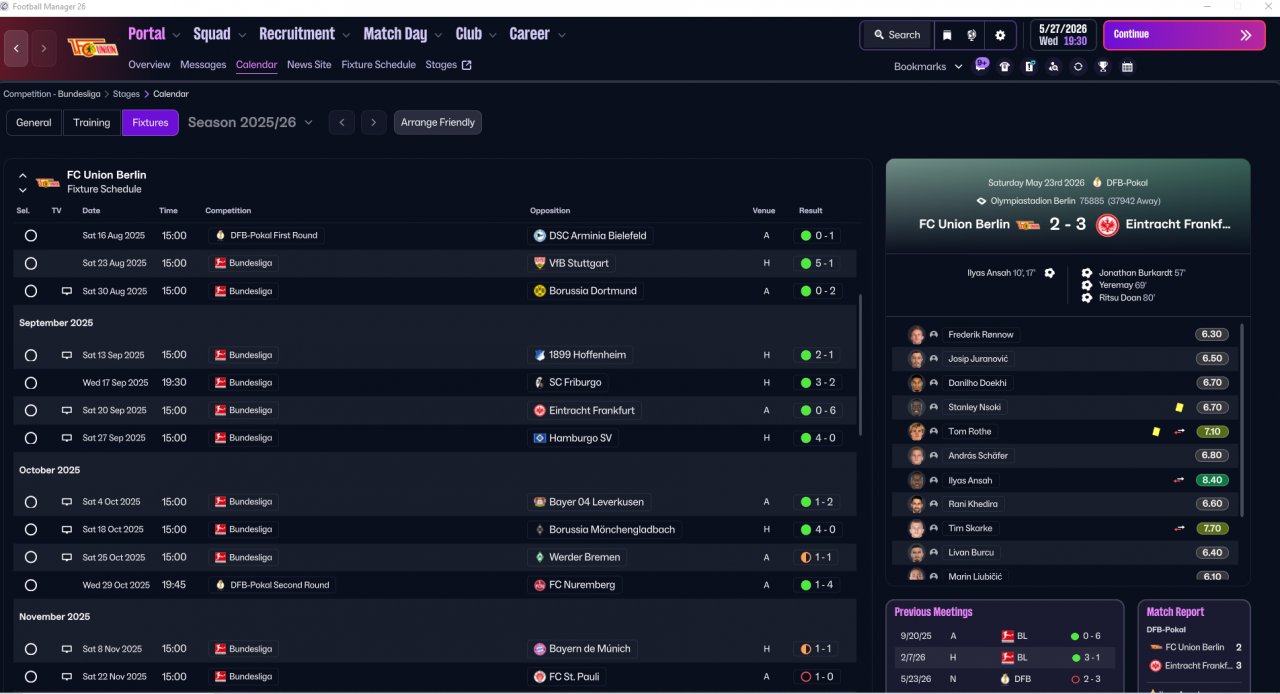Click the TV icon on 1899 Hoffenheim row
Viewport: 1280px width, 694px height.
click(67, 355)
